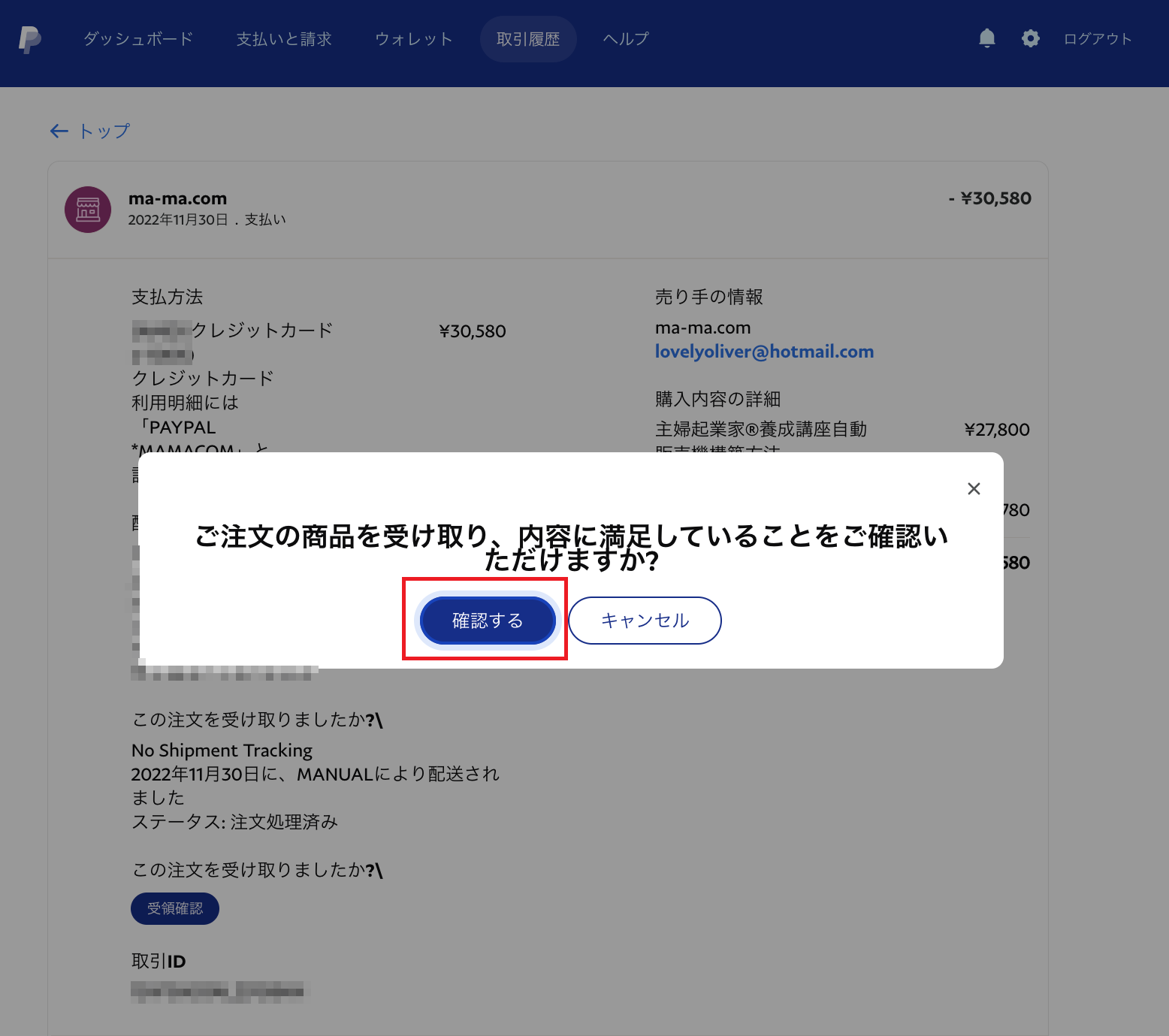Click the ma-ma.com merchant store icon
This screenshot has height=1036, width=1169.
[88, 210]
